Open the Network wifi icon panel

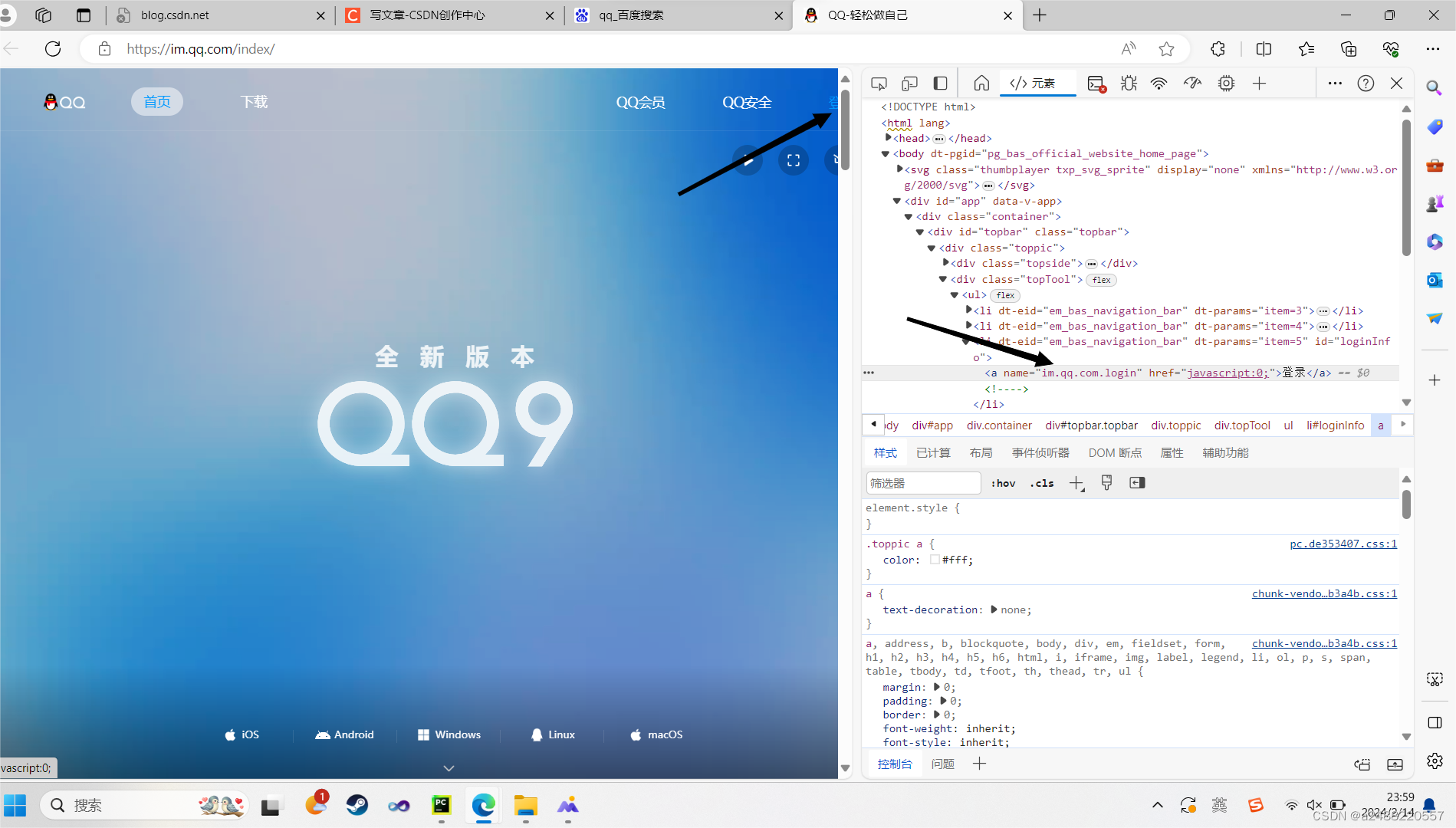point(1159,84)
